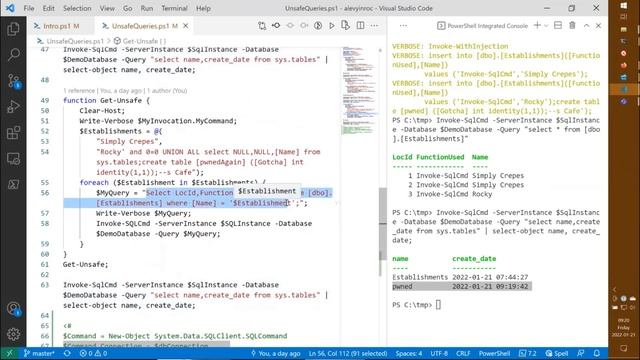This screenshot has height=360, width=640.
Task: Click the remote window indicator in status bar
Action: point(10,353)
